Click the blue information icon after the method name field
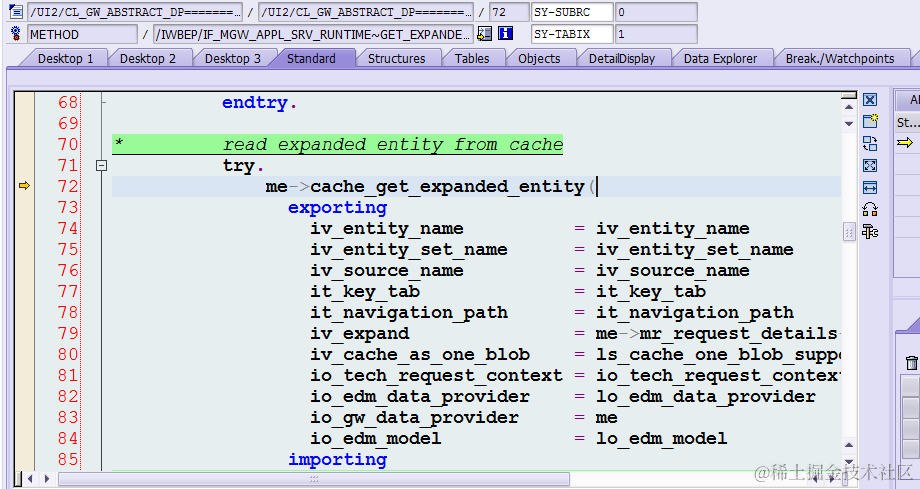Image resolution: width=920 pixels, height=489 pixels. (x=505, y=33)
